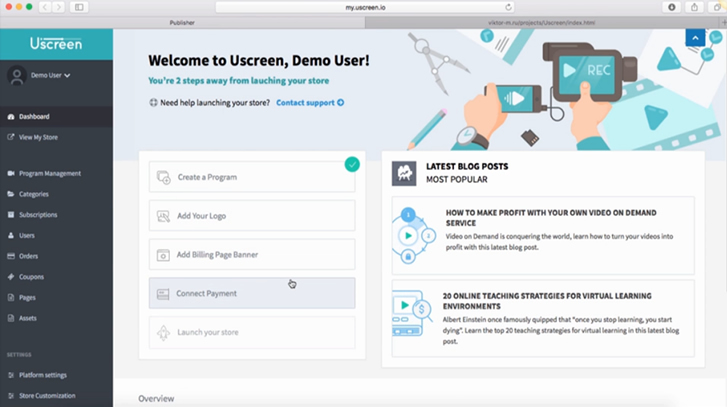Screen dimensions: 727x407
Task: Click the Safari show tabs overview icon
Action: (x=717, y=7)
